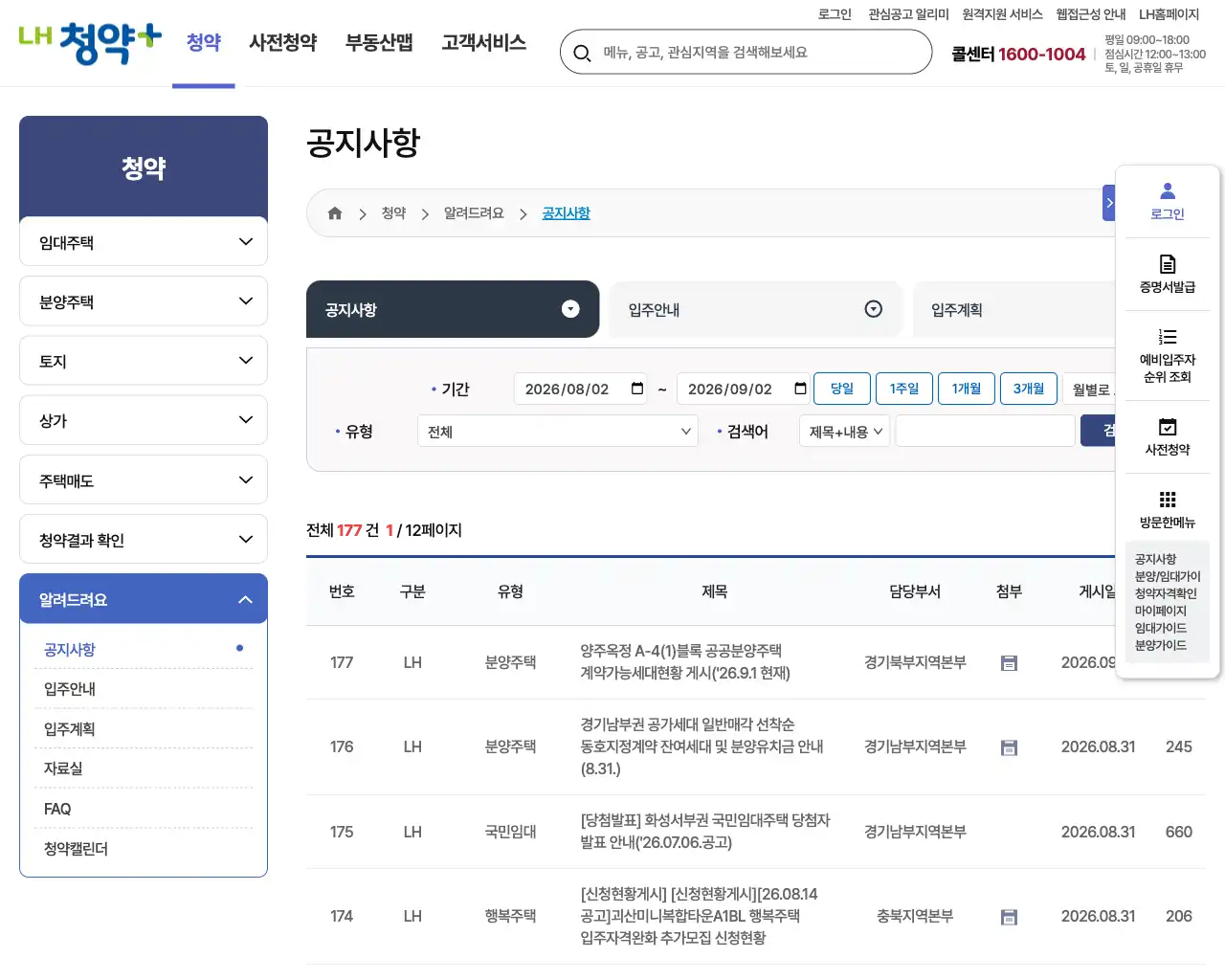Set period to 1주일
The width and height of the screenshot is (1225, 980).
904,389
